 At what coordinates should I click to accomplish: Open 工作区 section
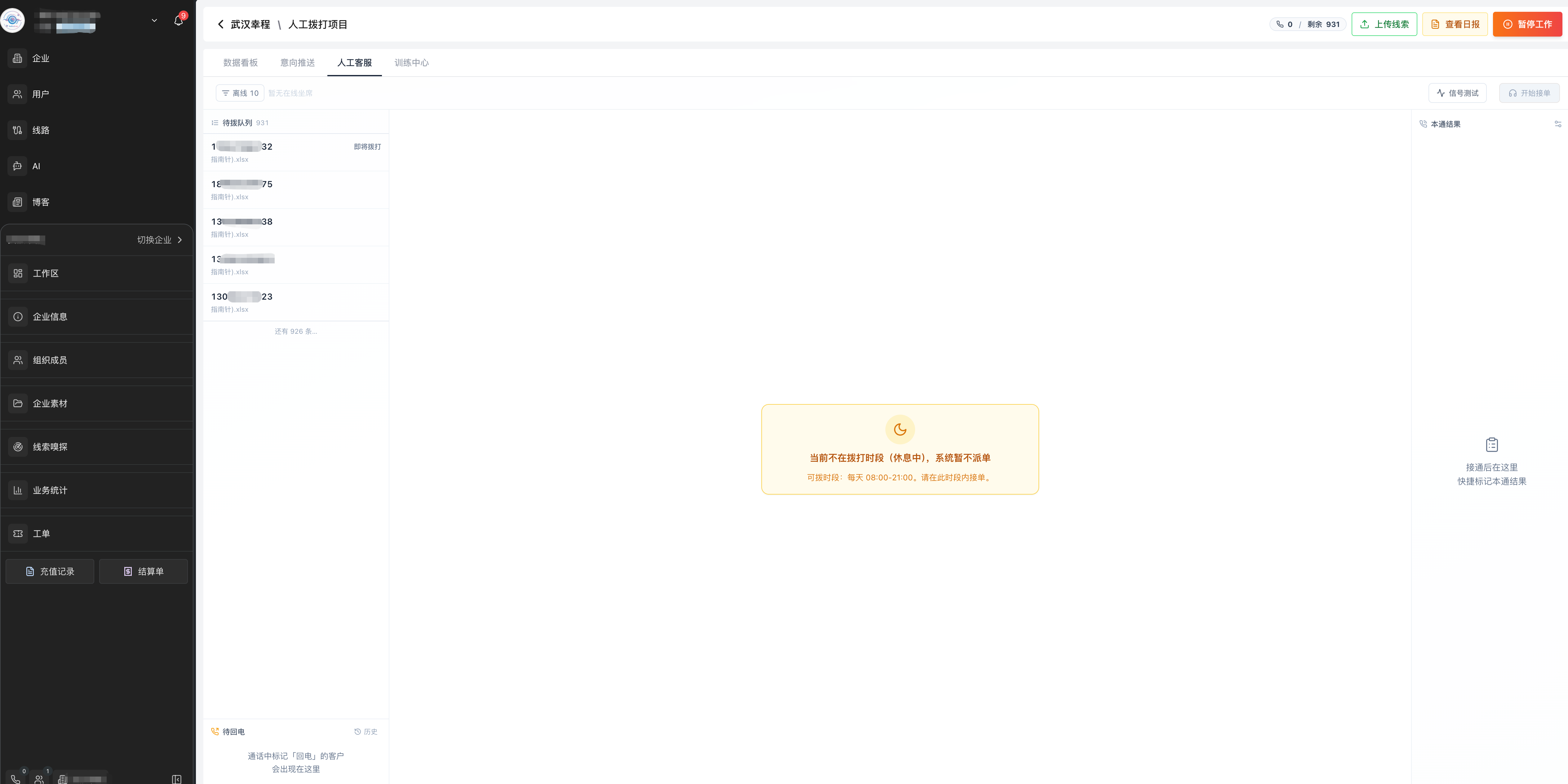tap(97, 274)
